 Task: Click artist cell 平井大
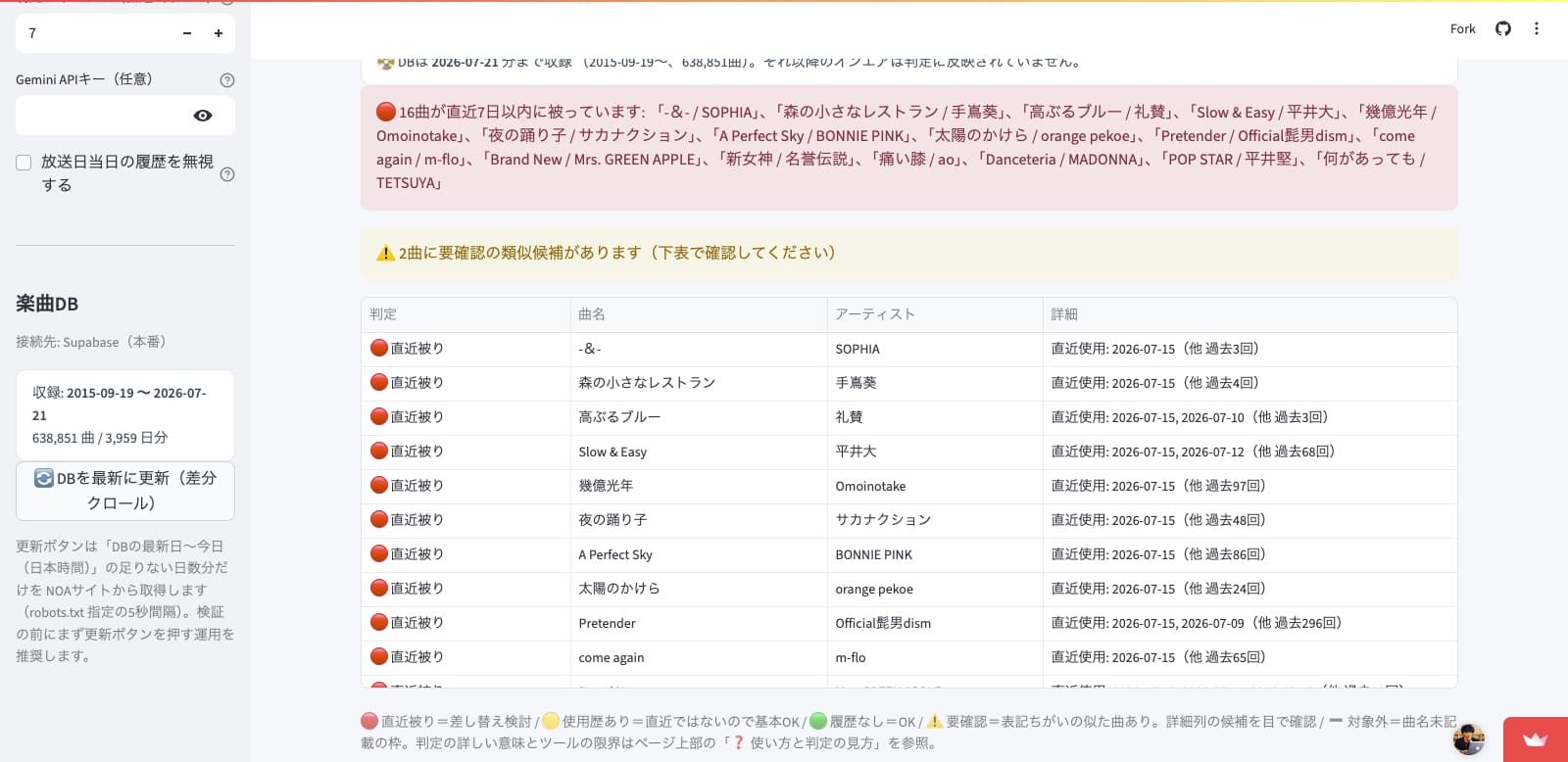click(x=935, y=452)
